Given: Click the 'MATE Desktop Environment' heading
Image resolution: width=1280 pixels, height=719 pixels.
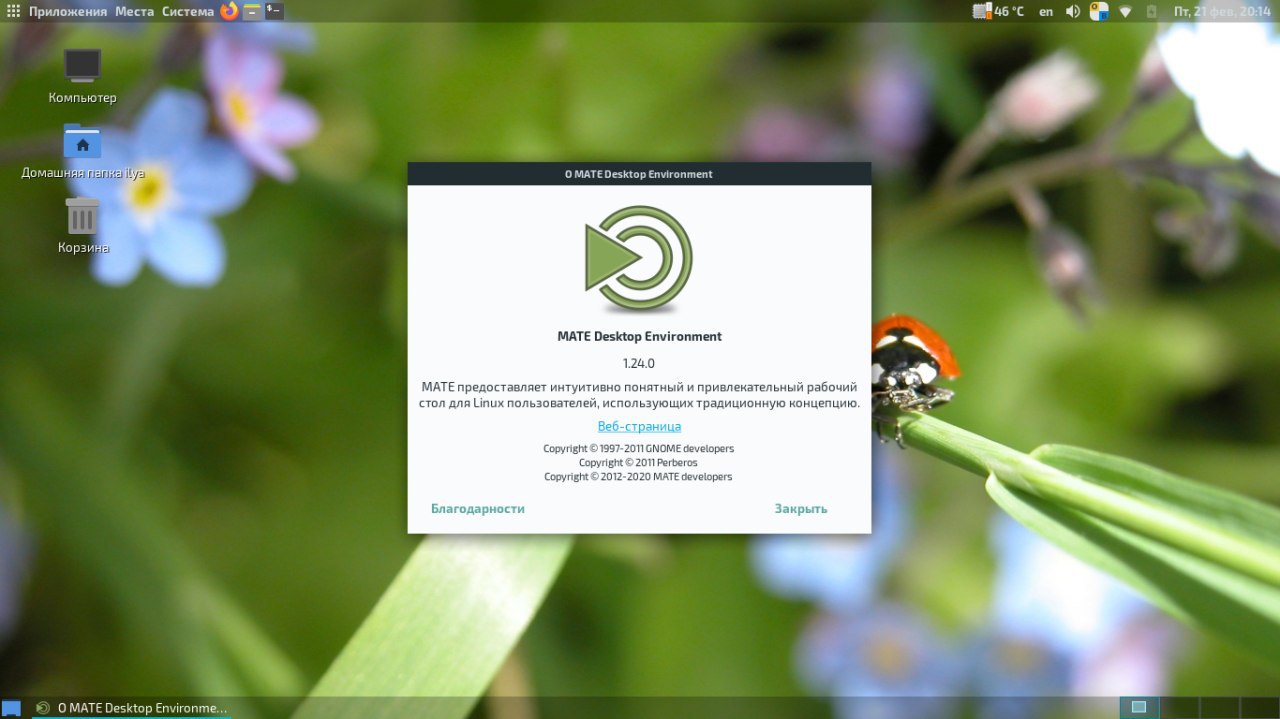Looking at the screenshot, I should coord(639,336).
